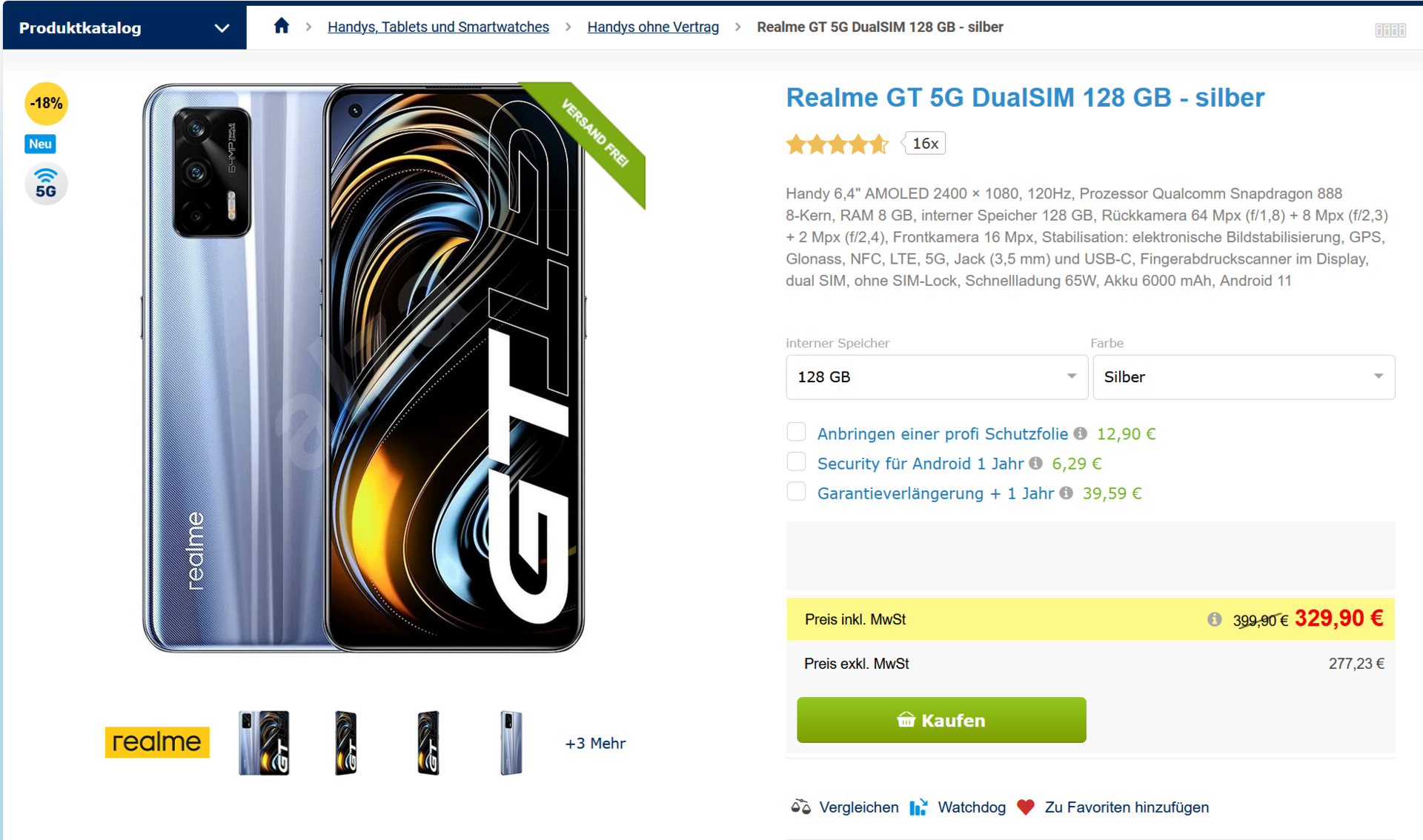Screen dimensions: 1423x840
Task: Click the Vergleichen compare icon
Action: click(x=800, y=807)
